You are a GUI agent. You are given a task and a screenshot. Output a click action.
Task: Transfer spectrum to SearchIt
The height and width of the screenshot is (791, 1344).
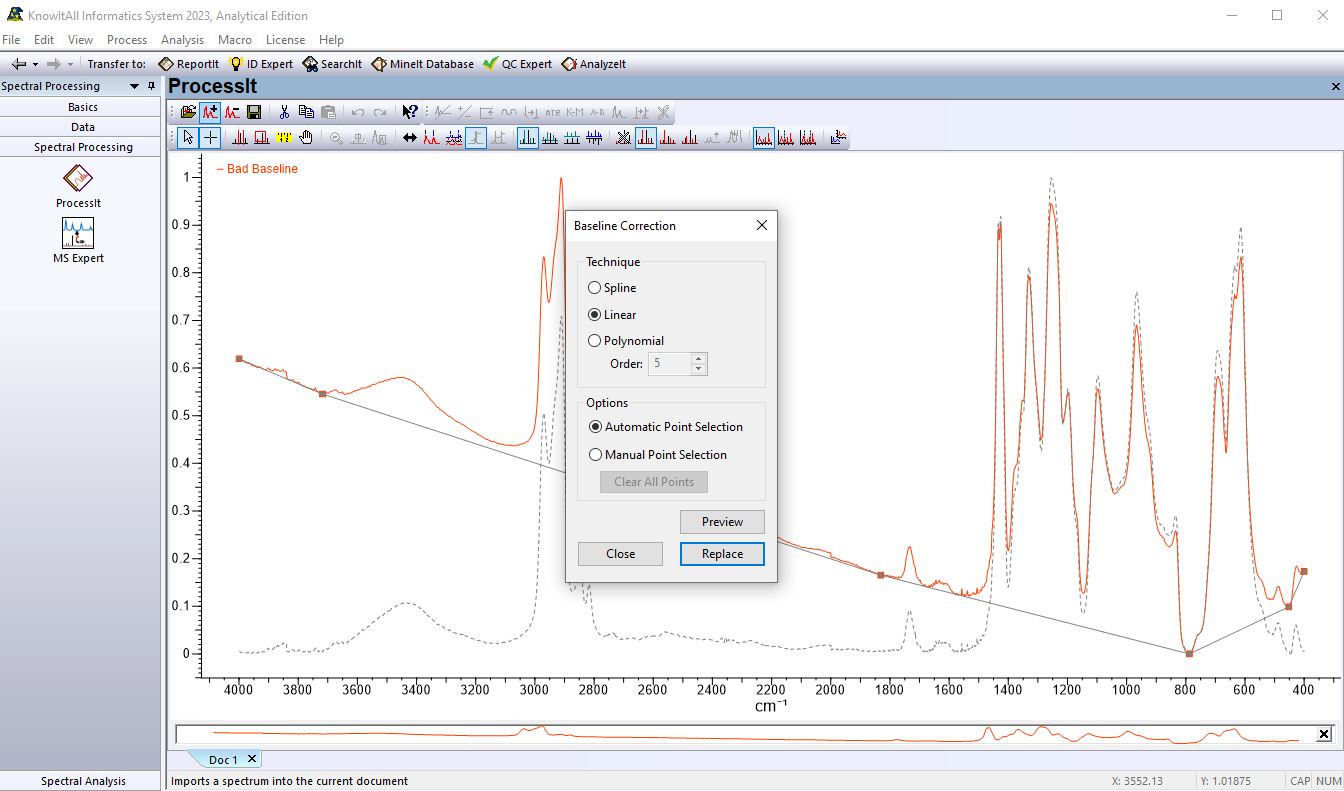(x=333, y=64)
